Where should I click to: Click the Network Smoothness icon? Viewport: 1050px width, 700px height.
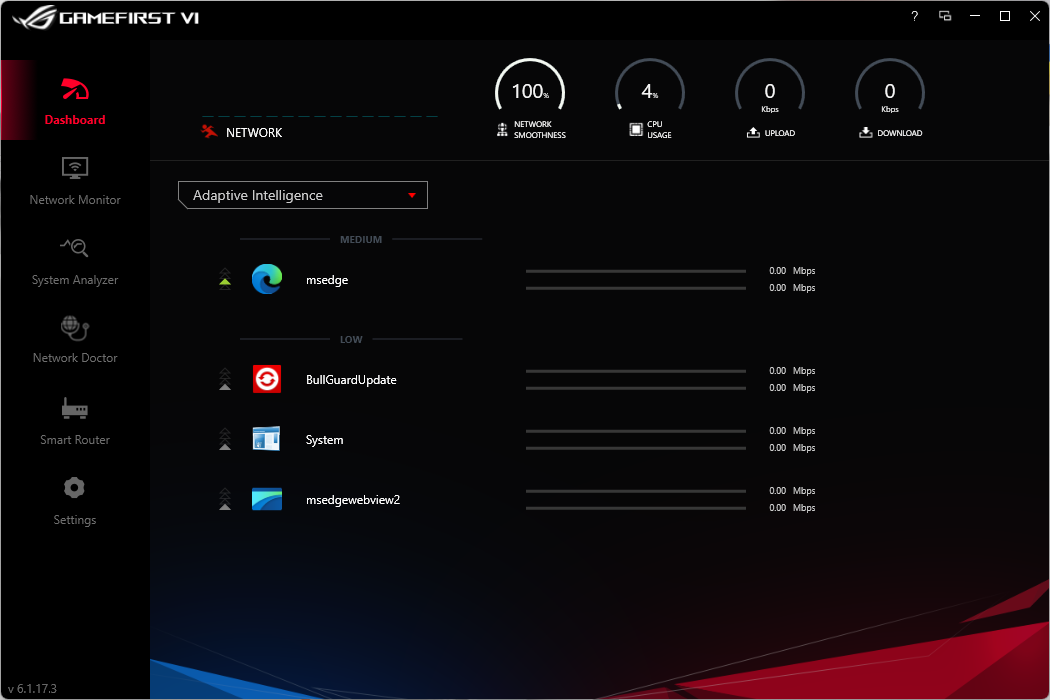click(502, 129)
